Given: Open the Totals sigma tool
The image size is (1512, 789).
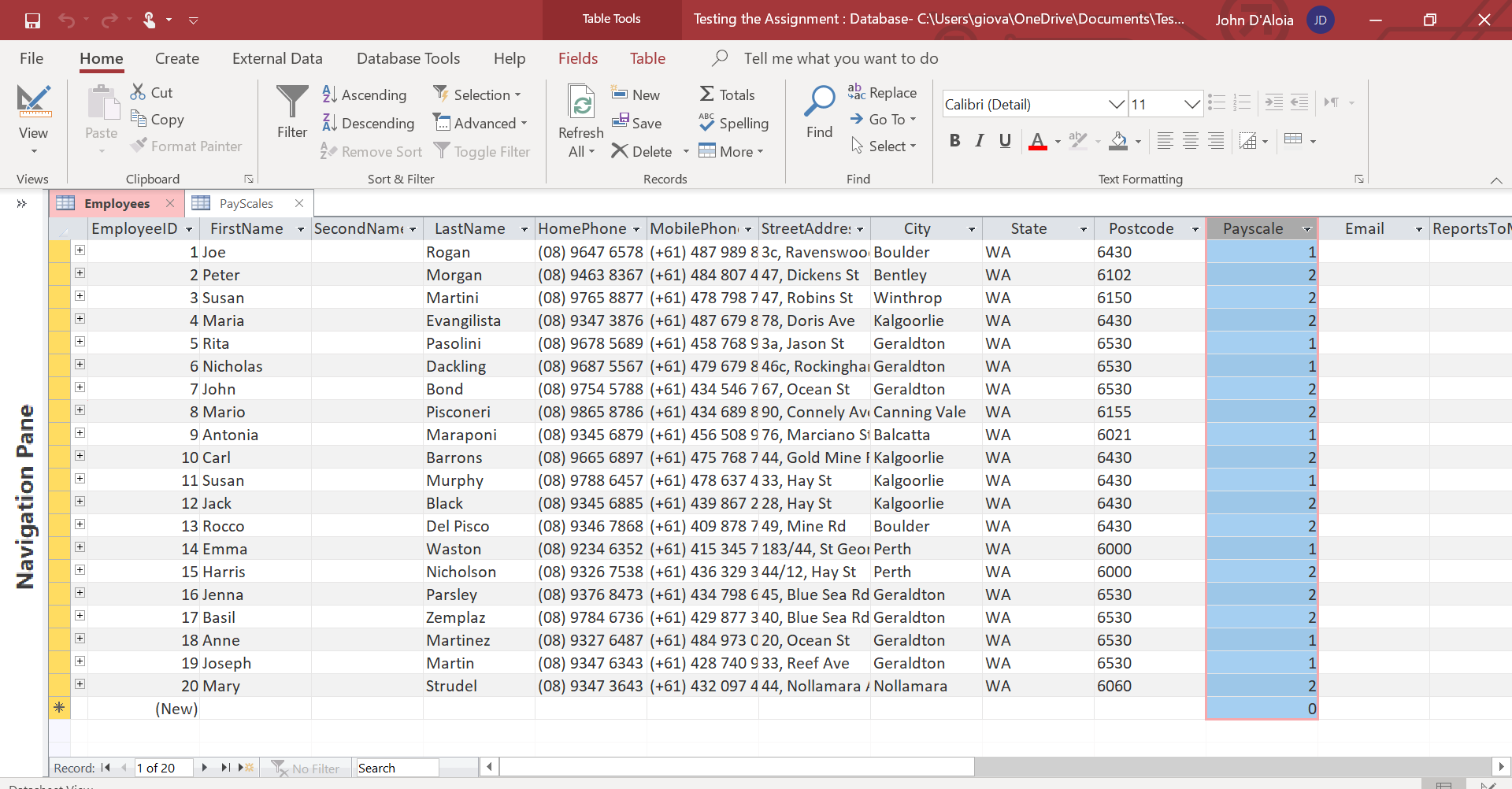Looking at the screenshot, I should 727,94.
